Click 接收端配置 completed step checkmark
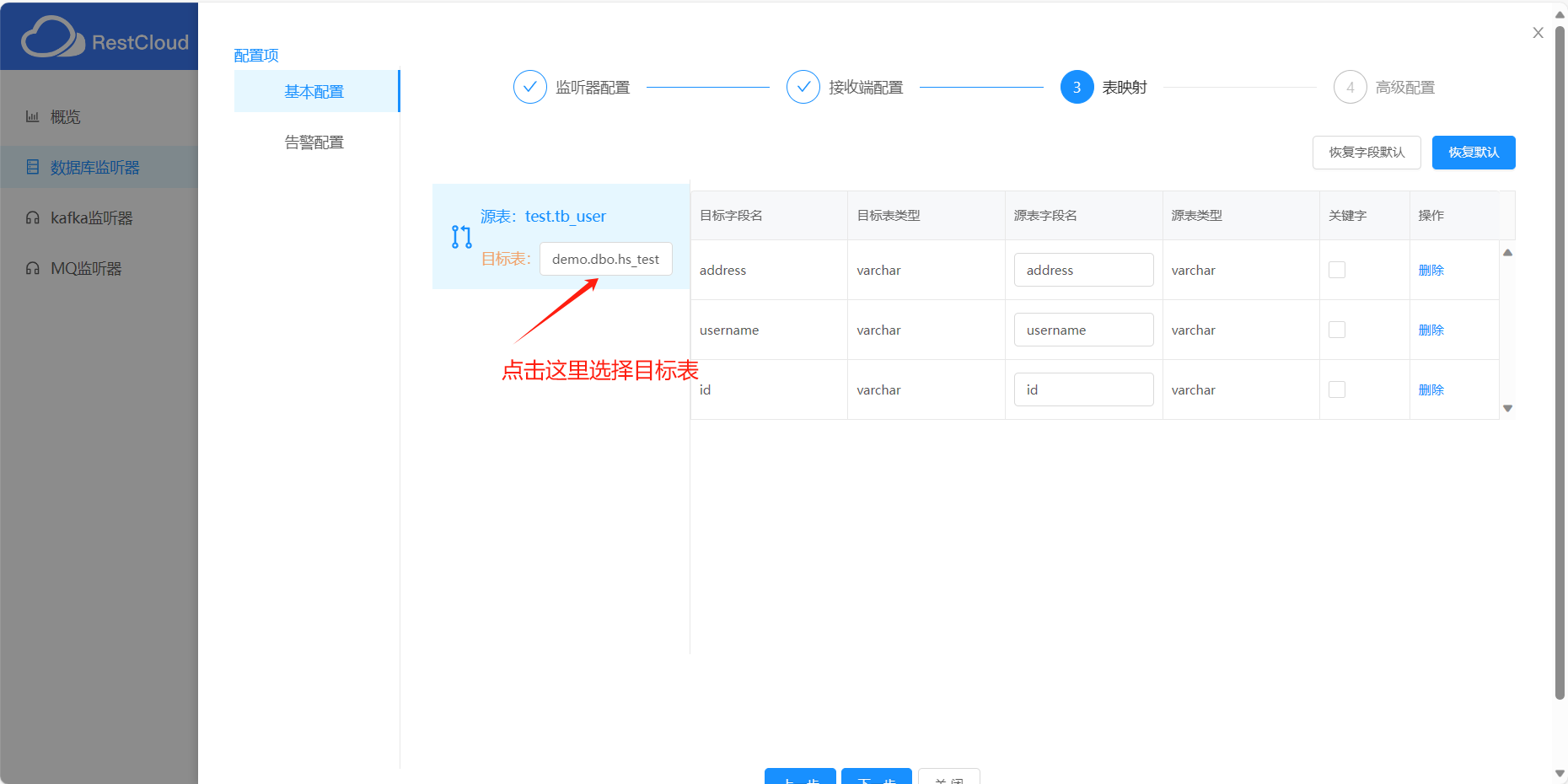Image resolution: width=1568 pixels, height=784 pixels. pyautogui.click(x=803, y=87)
